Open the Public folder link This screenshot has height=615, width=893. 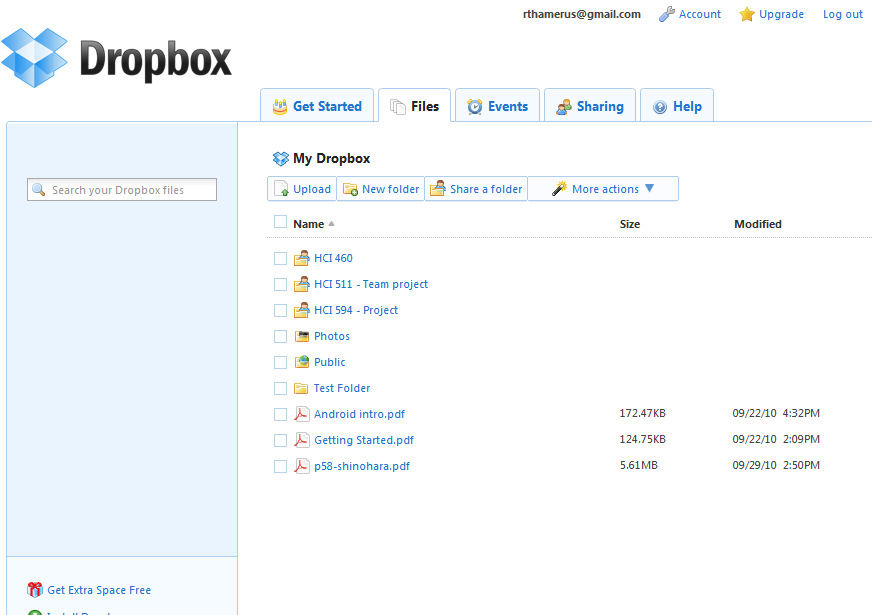coord(329,362)
